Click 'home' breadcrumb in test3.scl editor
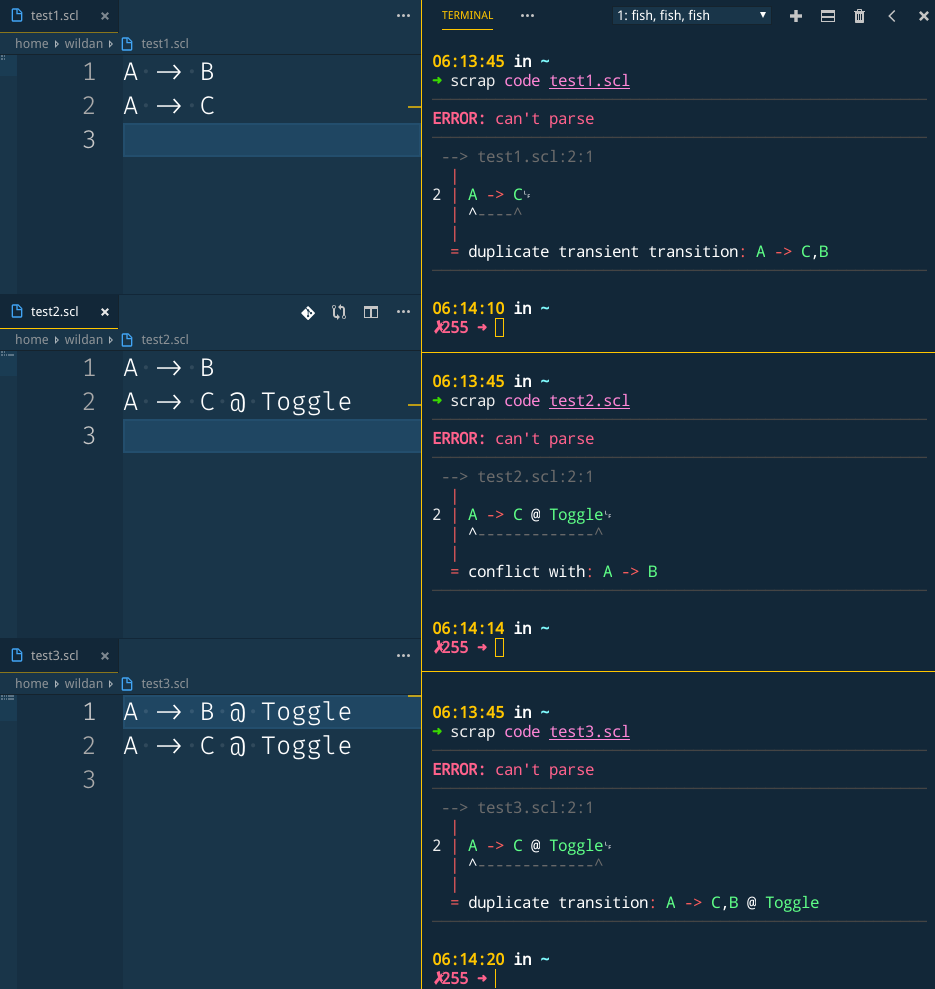935x989 pixels. coord(32,684)
